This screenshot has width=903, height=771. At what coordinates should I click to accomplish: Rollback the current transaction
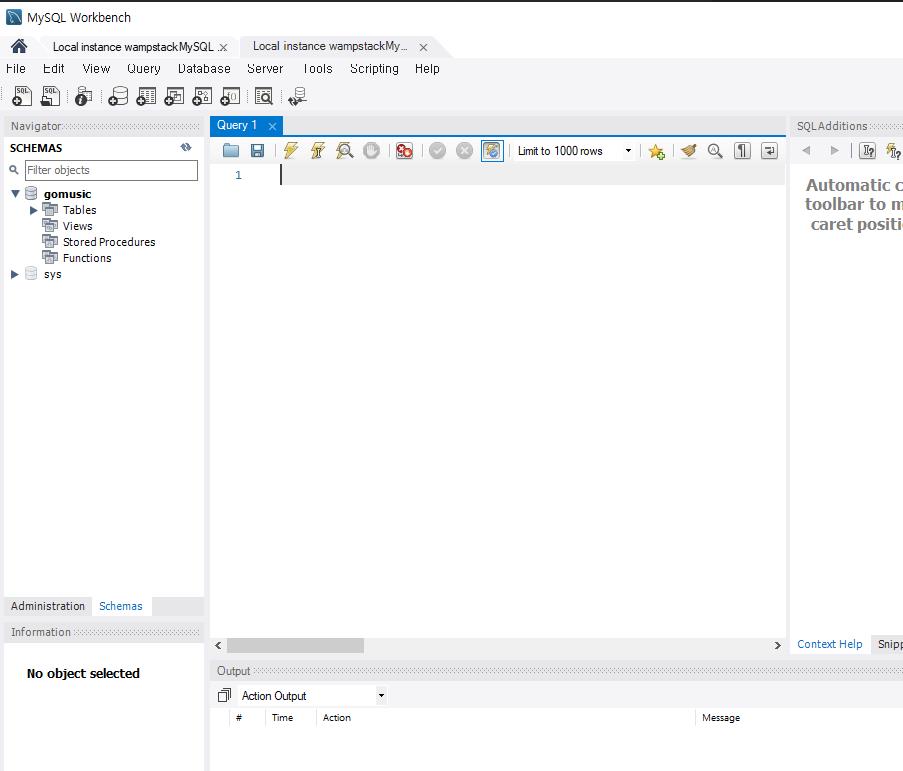pyautogui.click(x=464, y=151)
